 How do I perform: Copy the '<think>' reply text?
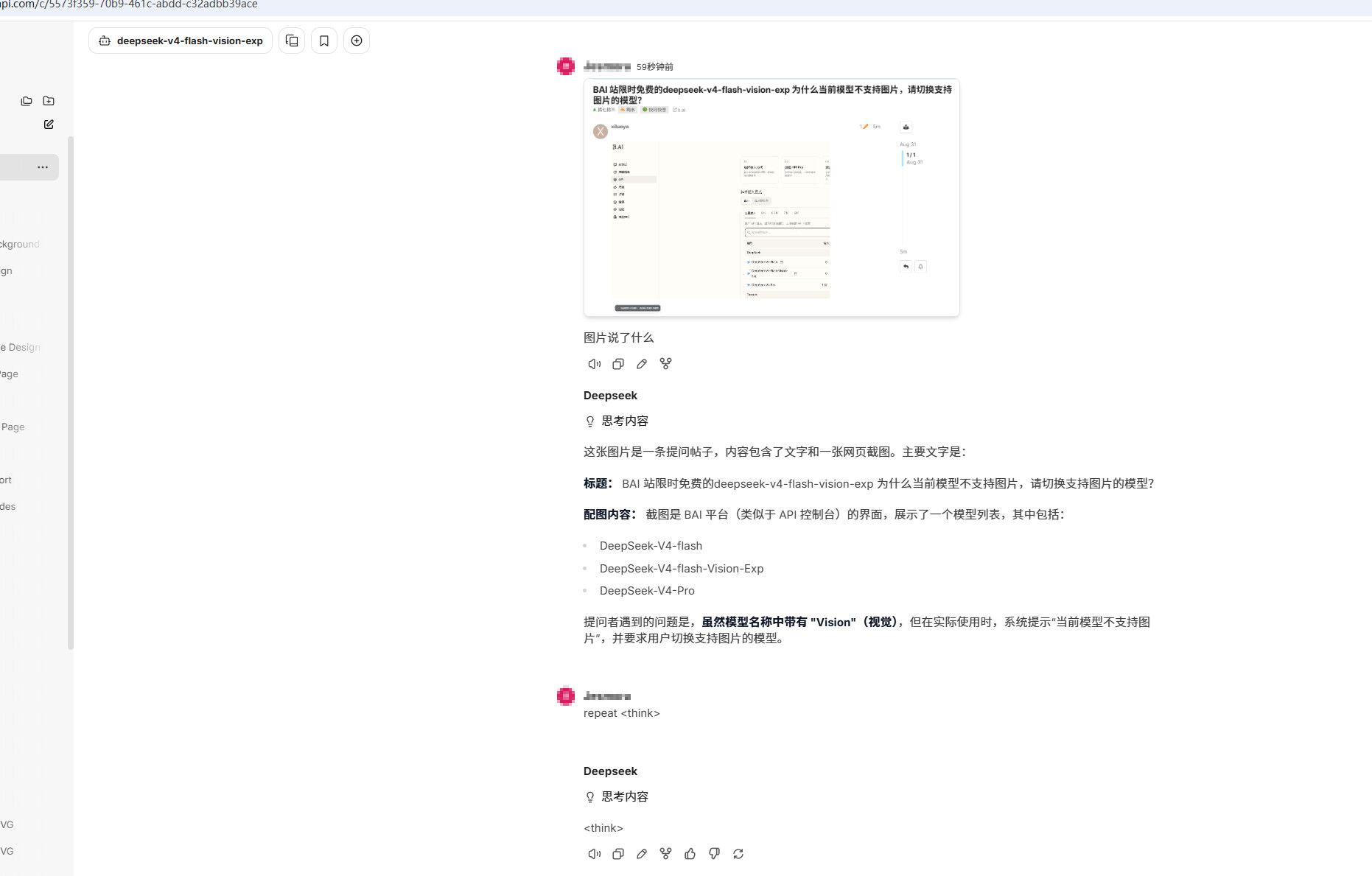pyautogui.click(x=618, y=854)
